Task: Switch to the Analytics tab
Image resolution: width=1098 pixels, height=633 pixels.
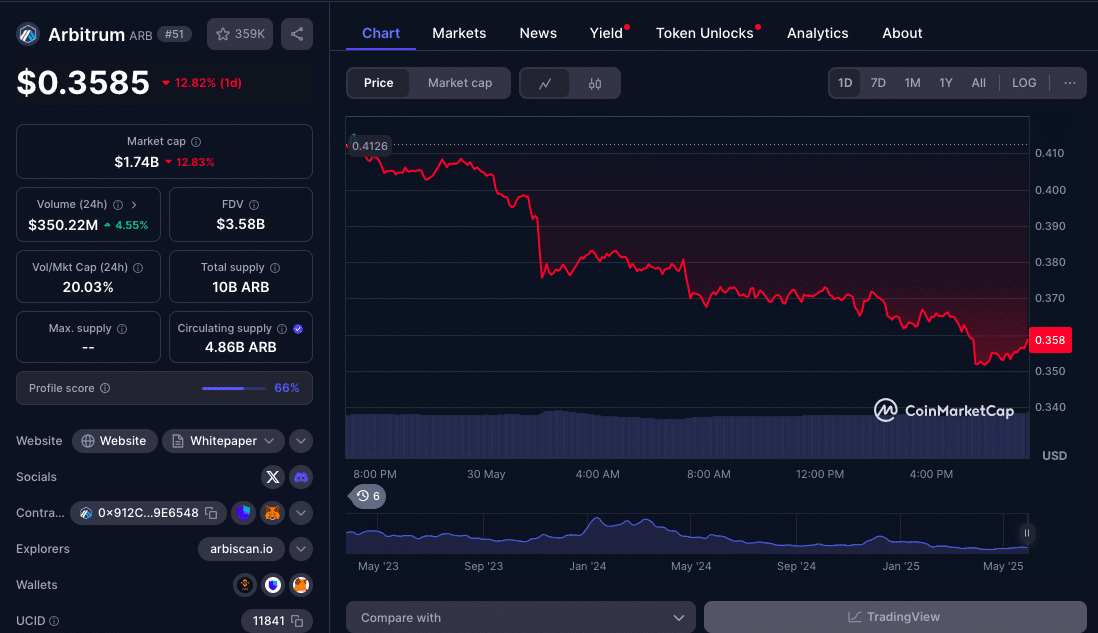Action: [x=817, y=33]
